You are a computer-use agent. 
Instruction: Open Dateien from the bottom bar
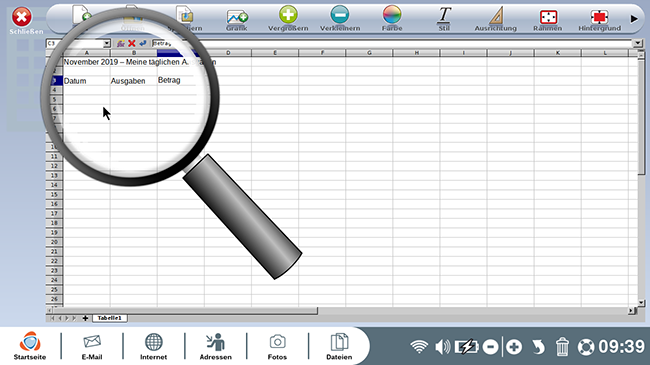pos(339,347)
